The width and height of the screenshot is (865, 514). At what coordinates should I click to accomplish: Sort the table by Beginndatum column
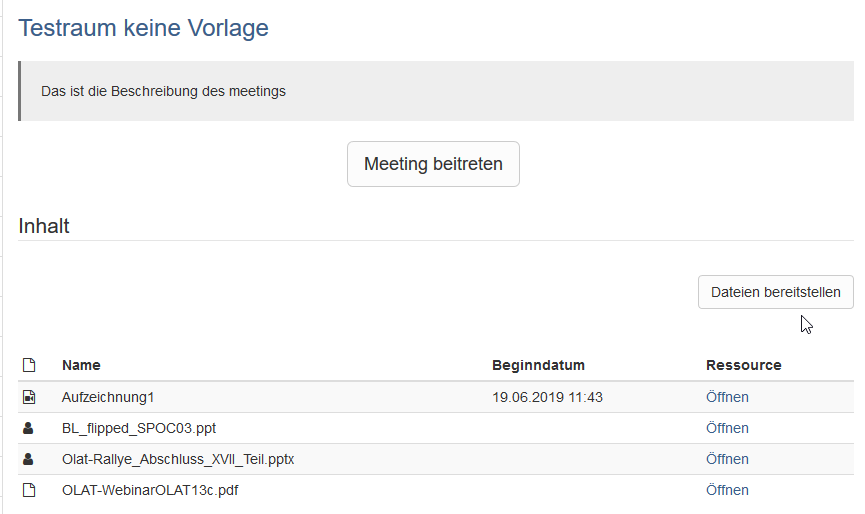click(538, 366)
